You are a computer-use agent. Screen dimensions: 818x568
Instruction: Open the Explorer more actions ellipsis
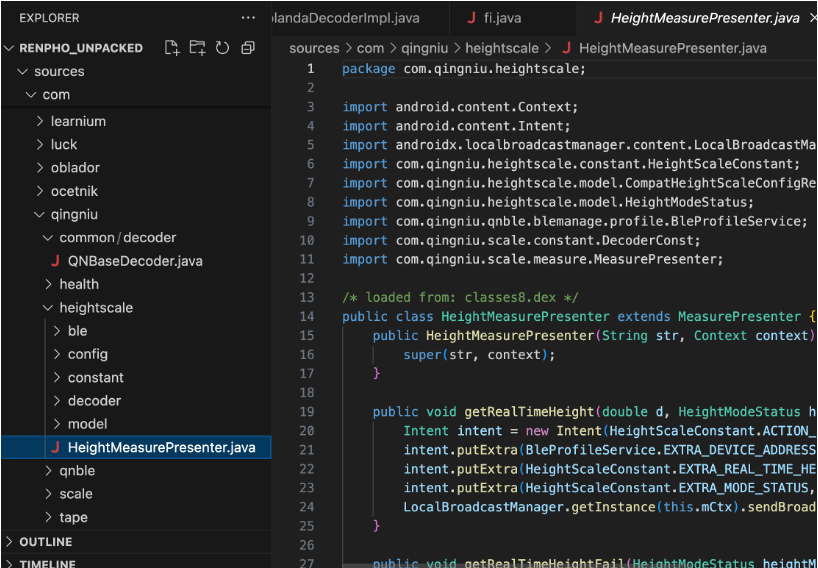(x=248, y=18)
